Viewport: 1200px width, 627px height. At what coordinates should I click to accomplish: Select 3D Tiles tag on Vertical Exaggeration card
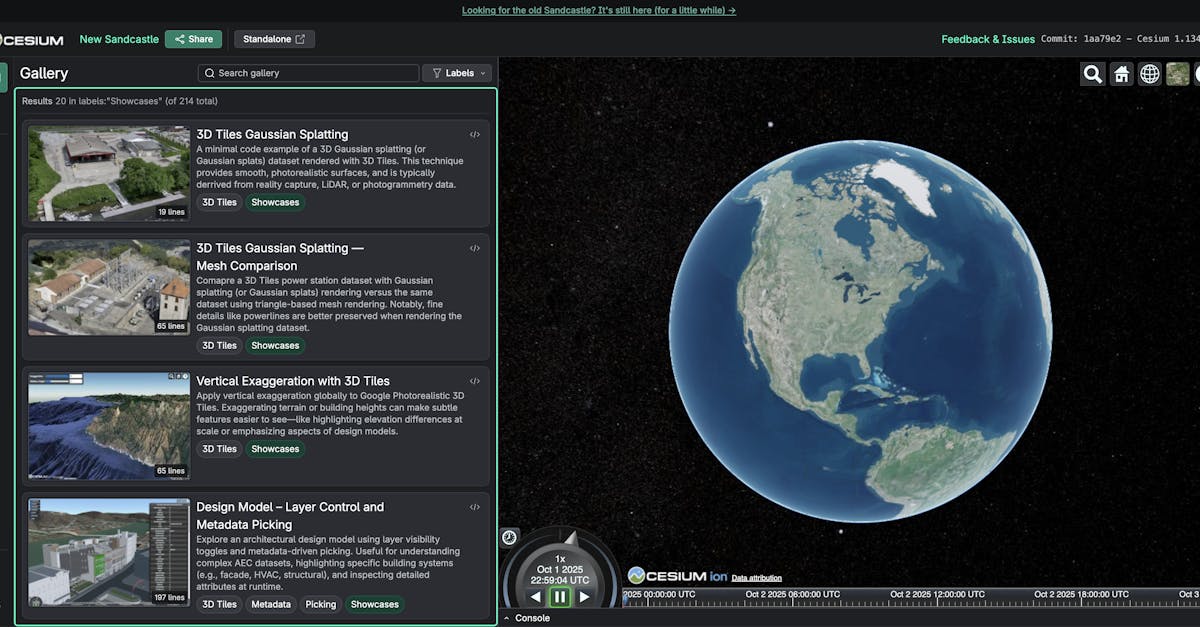(x=219, y=449)
